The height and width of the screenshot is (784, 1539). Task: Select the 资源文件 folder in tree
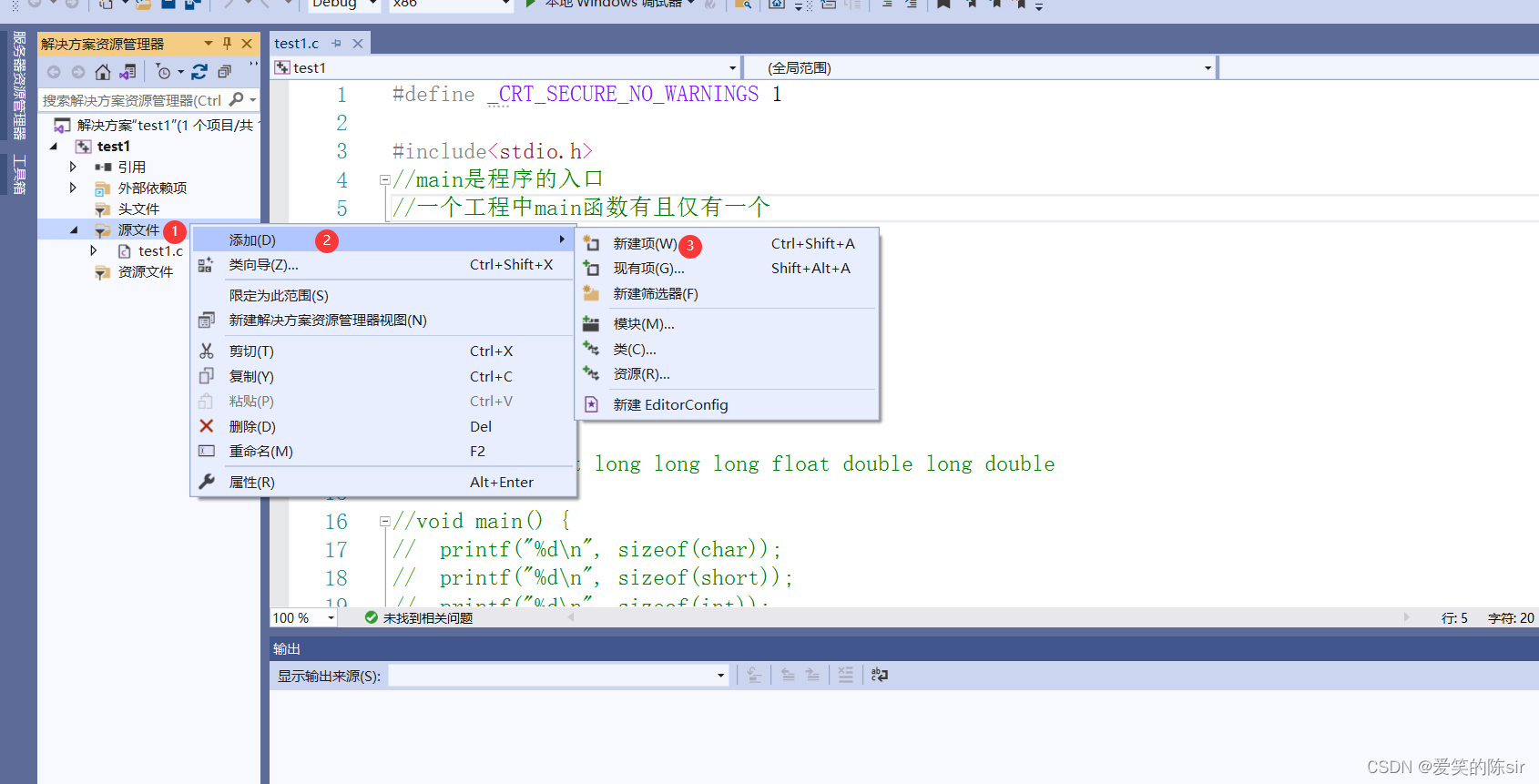pyautogui.click(x=145, y=271)
